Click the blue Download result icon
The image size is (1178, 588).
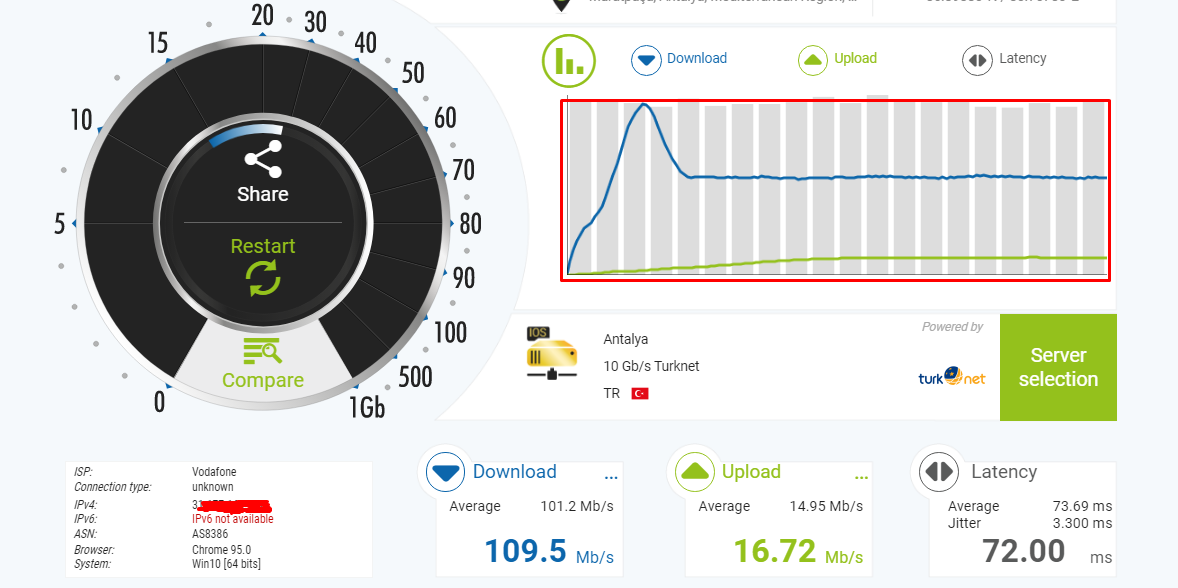pos(446,472)
